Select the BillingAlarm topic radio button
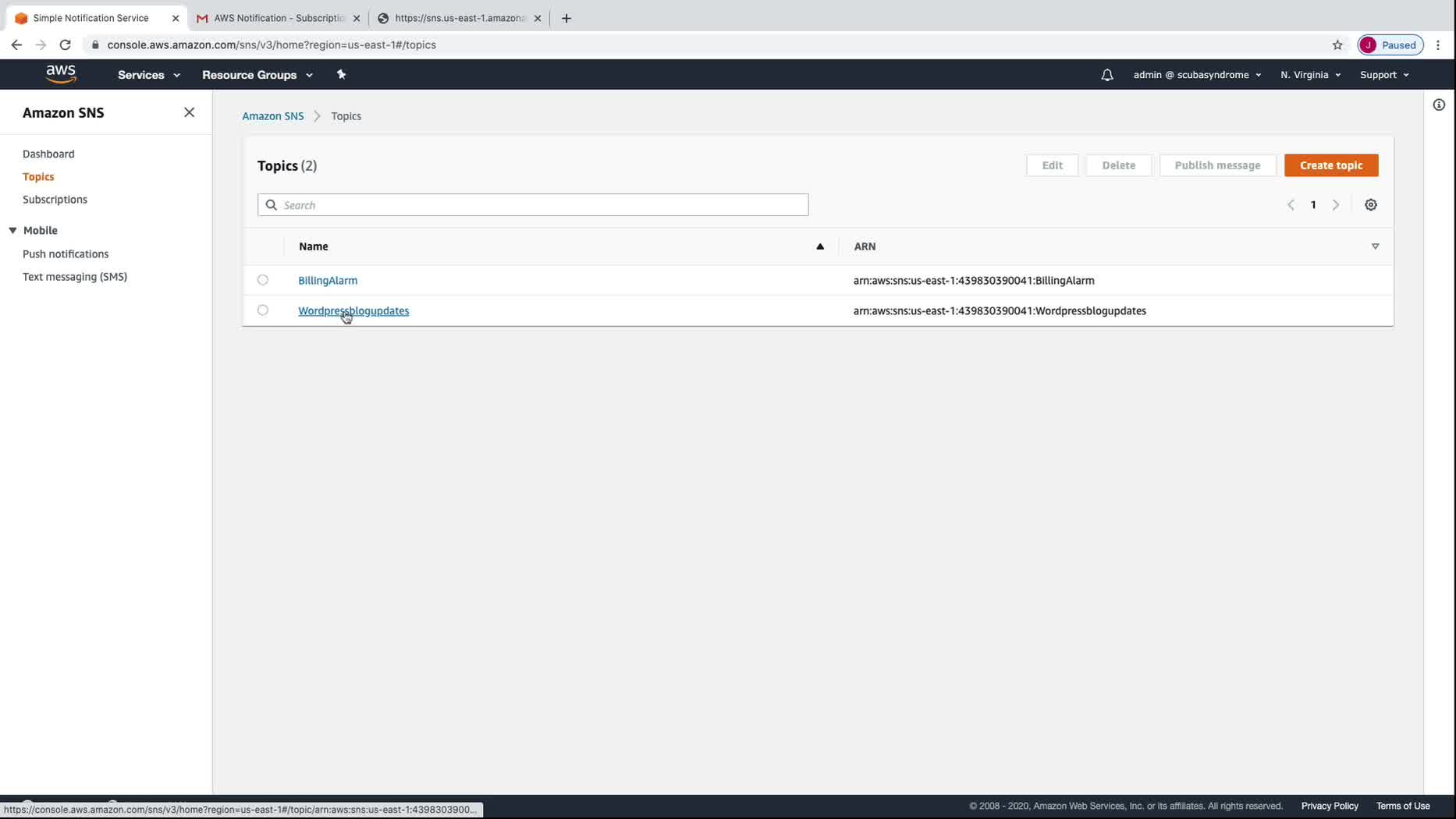The image size is (1456, 819). pyautogui.click(x=263, y=280)
